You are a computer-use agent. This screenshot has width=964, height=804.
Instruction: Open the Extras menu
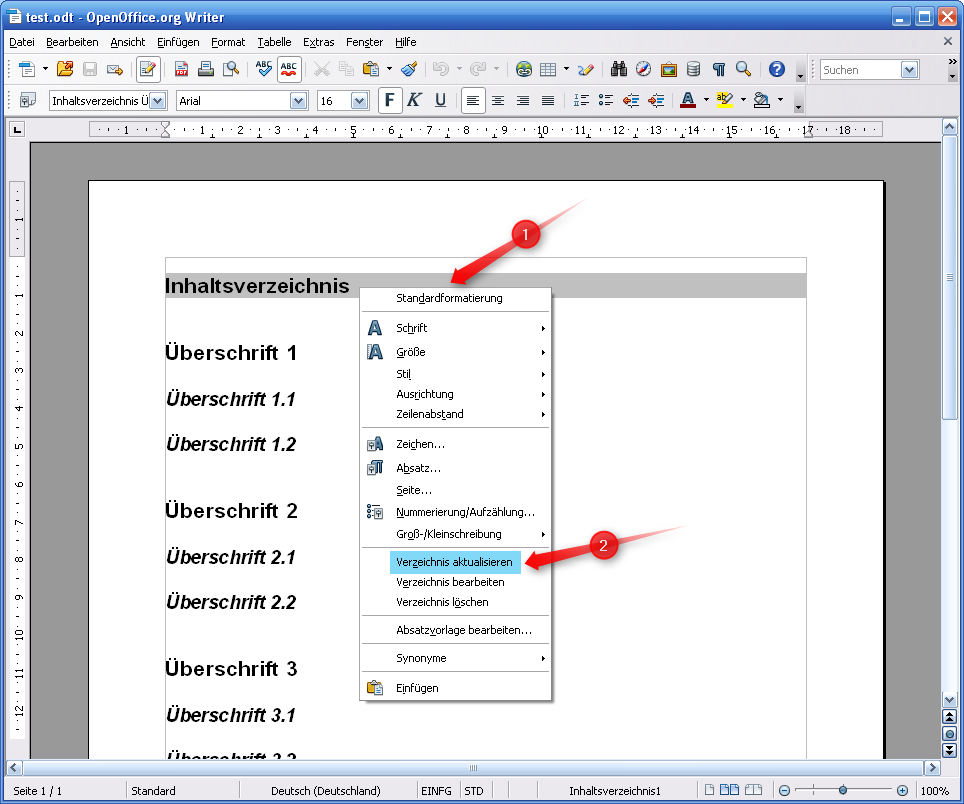[318, 42]
